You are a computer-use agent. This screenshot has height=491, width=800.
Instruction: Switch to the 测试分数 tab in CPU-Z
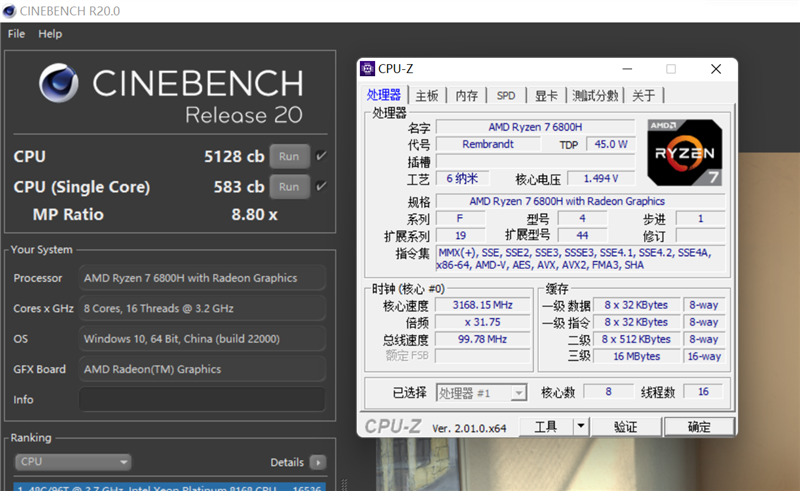click(595, 95)
